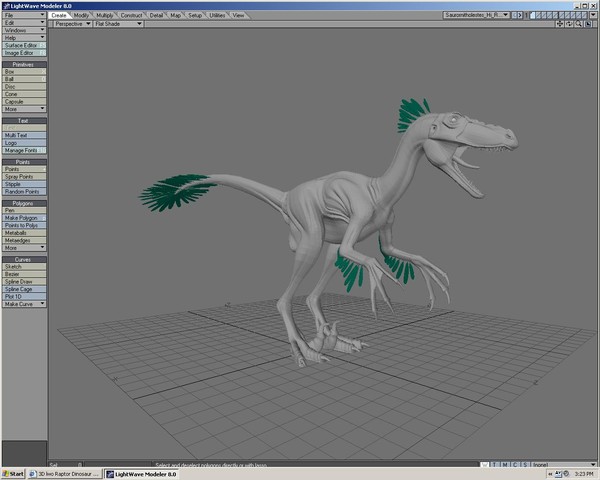Viewport: 600px width, 480px height.
Task: Open the Edit menu dropdown
Action: (x=24, y=23)
